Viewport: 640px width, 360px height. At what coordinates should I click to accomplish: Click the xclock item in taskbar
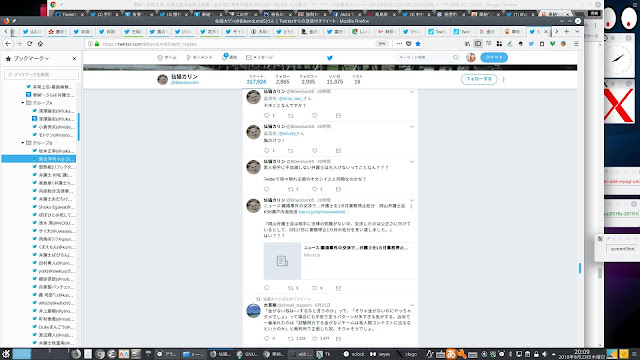point(354,354)
